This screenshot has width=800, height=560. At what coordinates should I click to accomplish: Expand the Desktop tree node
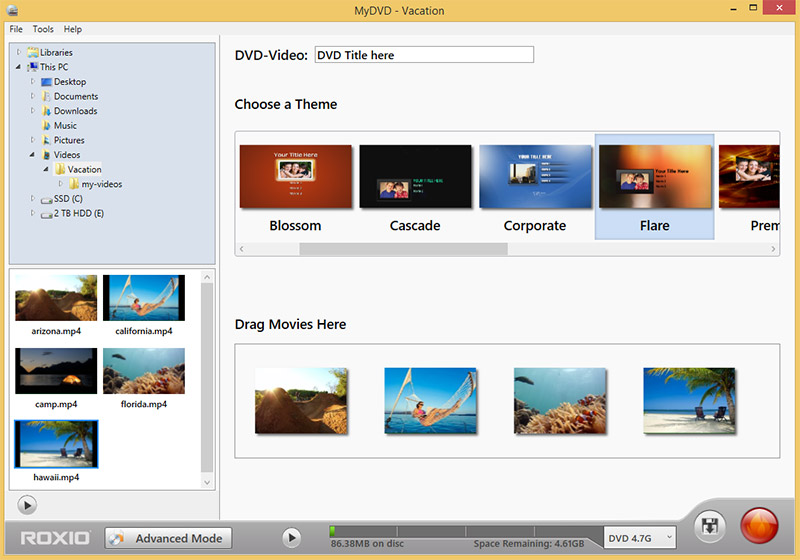pos(33,82)
